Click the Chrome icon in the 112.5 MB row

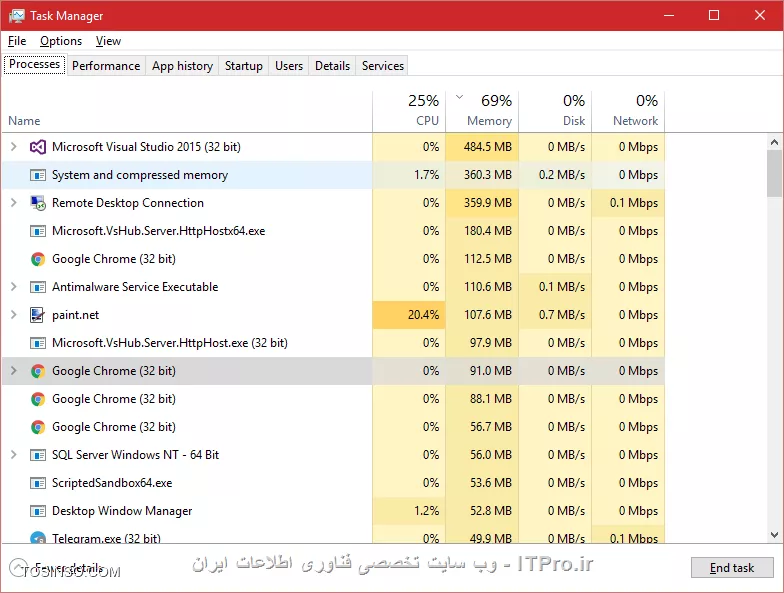click(x=38, y=259)
